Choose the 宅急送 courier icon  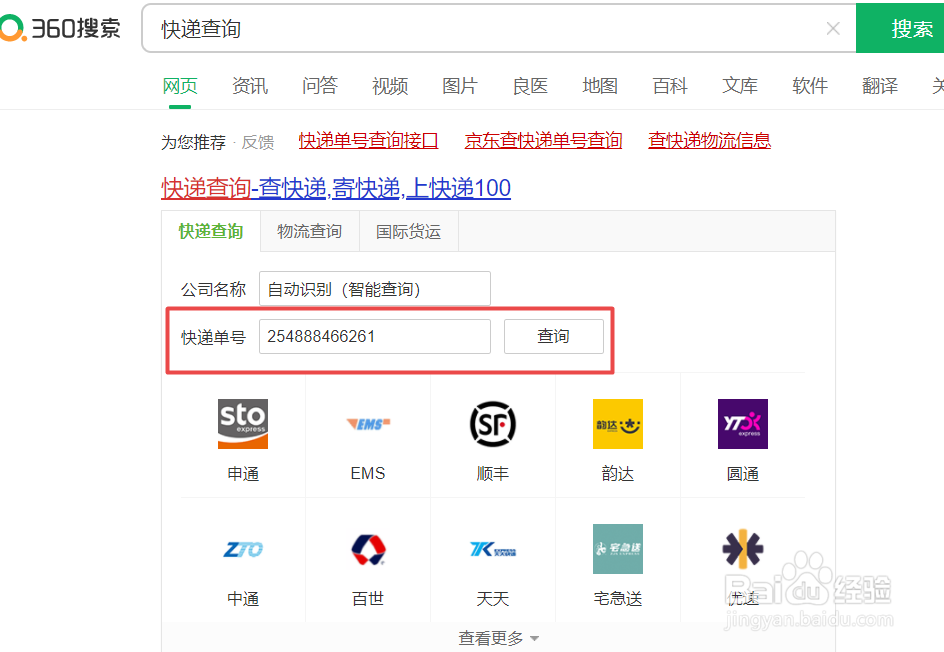(618, 549)
